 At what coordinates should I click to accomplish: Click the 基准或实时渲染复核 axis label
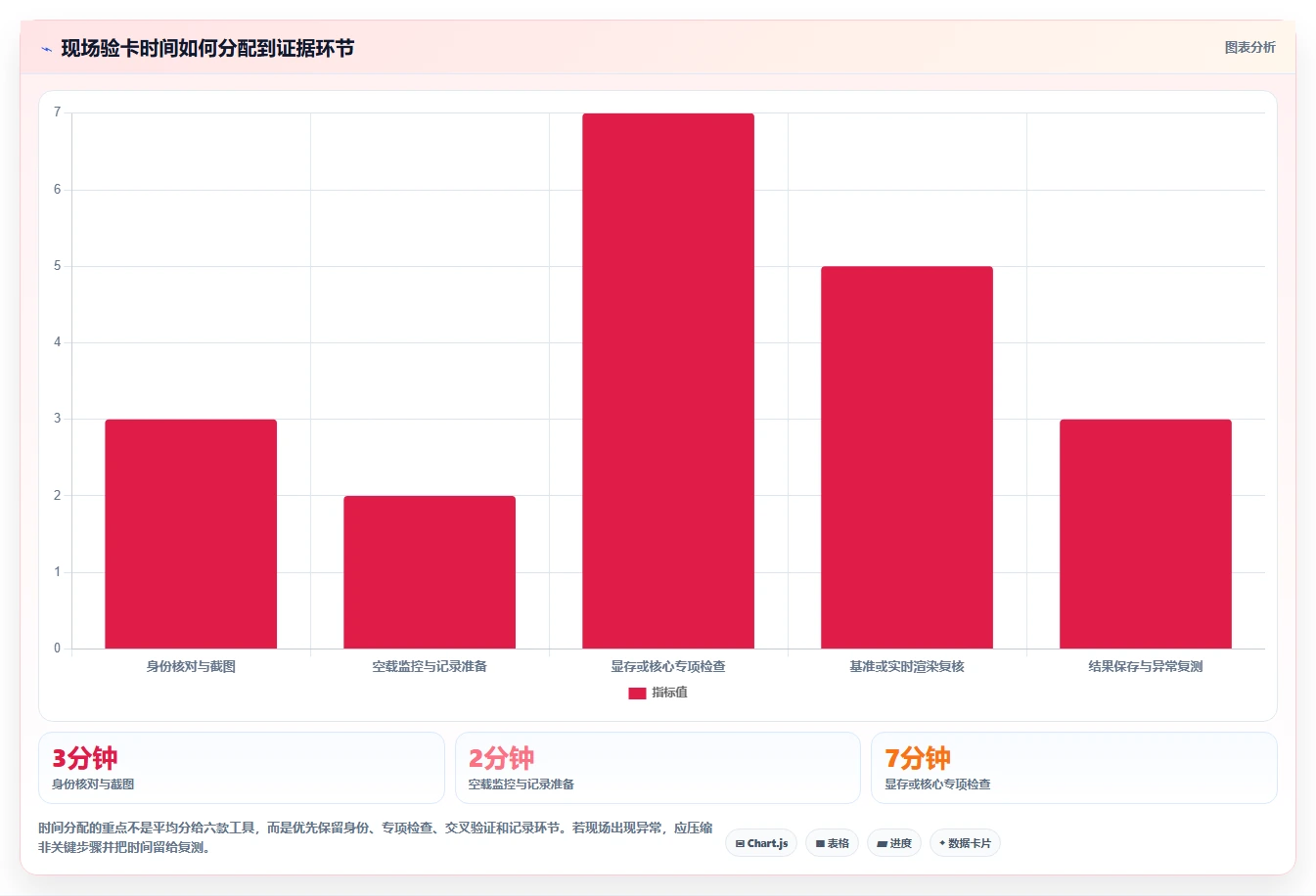coord(907,666)
